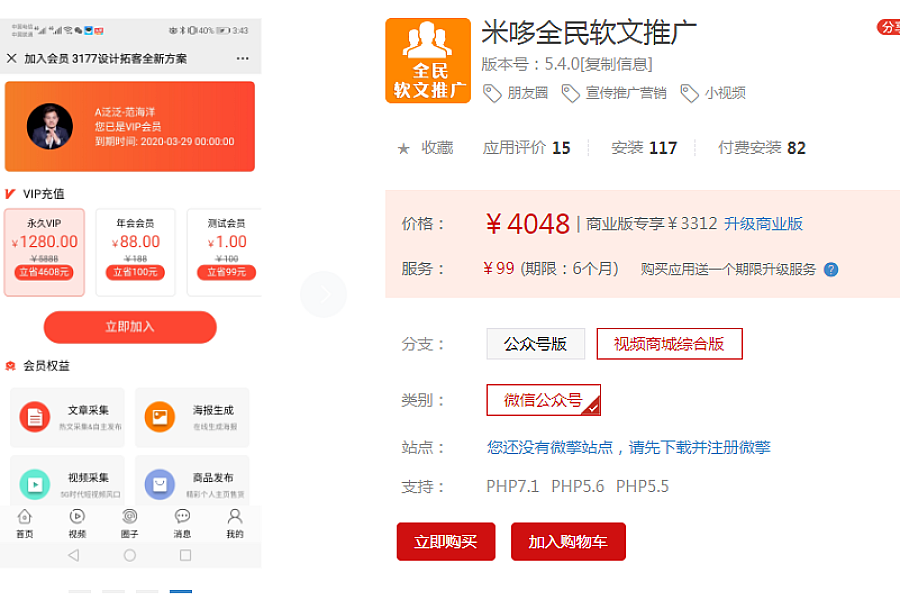
Task: Click the 宣传推广营销 tag
Action: pyautogui.click(x=614, y=93)
